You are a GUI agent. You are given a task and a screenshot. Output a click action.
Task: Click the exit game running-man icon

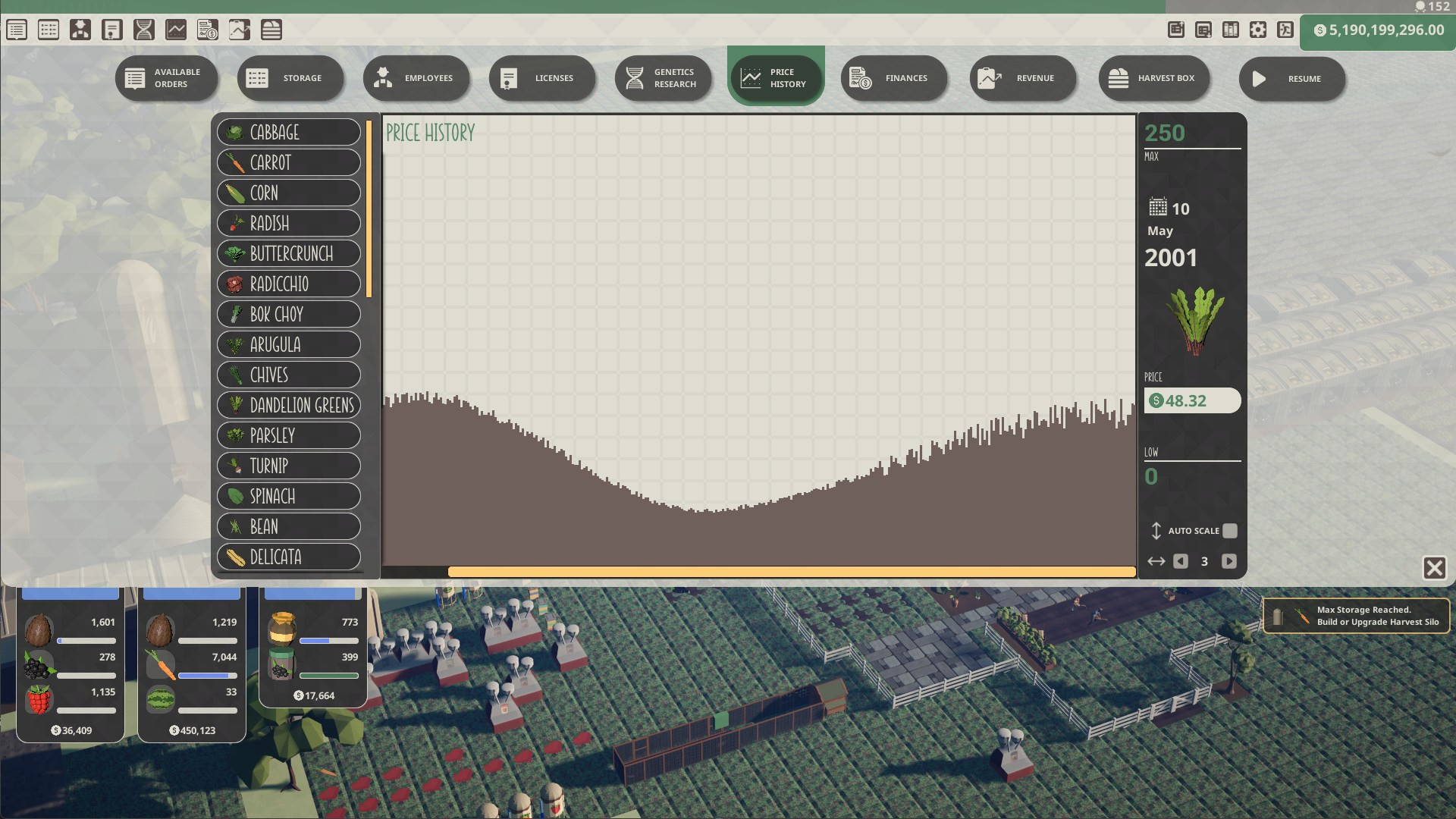tap(1285, 30)
